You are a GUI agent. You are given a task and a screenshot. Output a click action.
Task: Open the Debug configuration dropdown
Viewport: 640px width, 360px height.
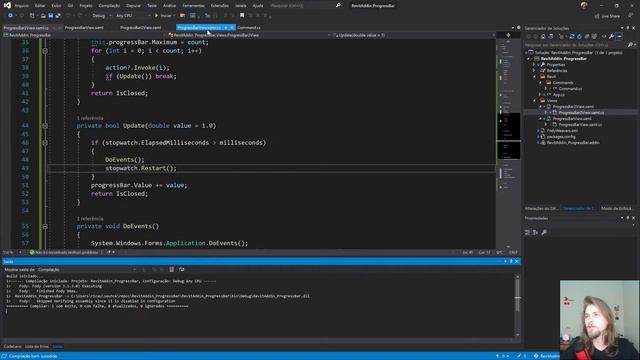[101, 16]
